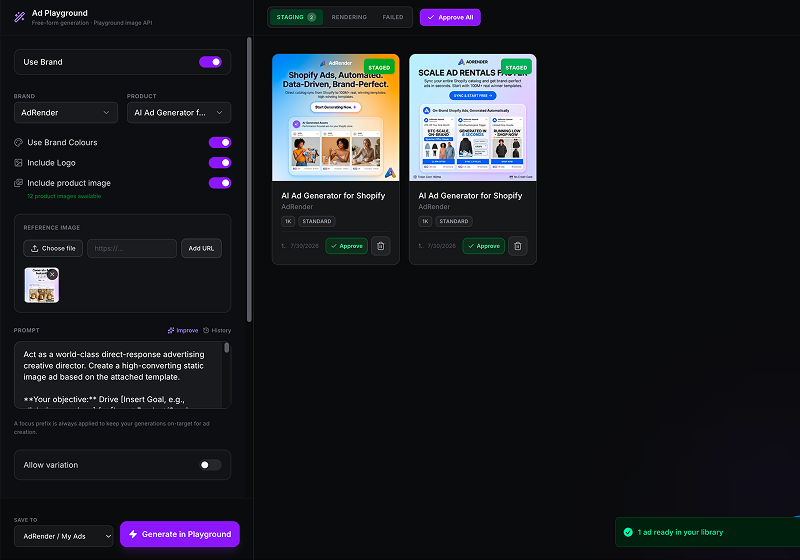Click the left panel vertical scrollbar

249,179
